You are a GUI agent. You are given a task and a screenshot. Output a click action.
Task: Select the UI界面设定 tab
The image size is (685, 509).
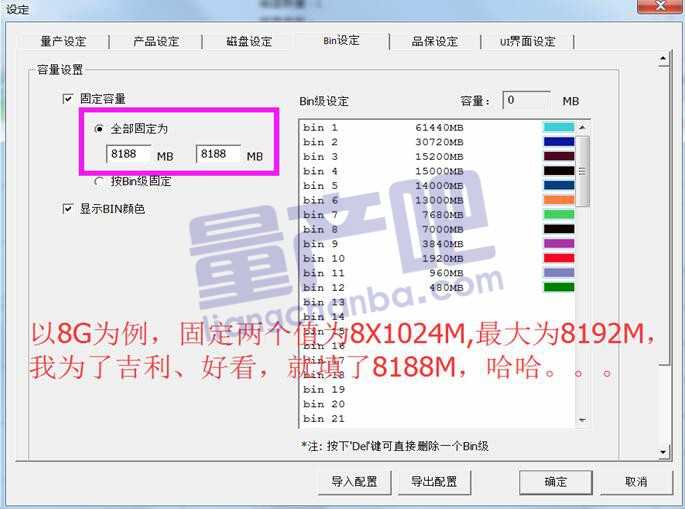[x=527, y=42]
